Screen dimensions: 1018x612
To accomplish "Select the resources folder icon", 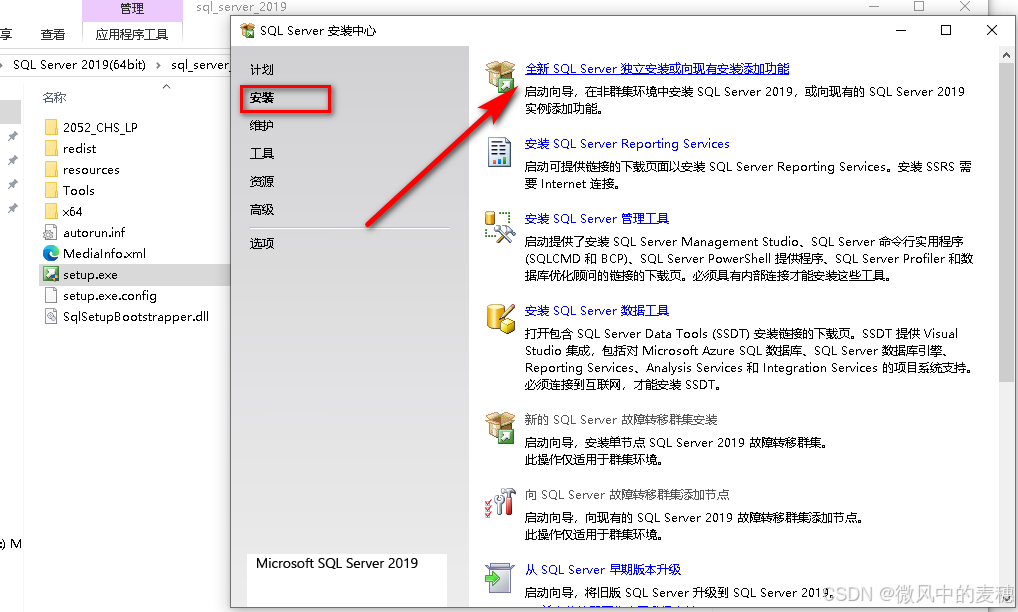I will click(x=51, y=169).
